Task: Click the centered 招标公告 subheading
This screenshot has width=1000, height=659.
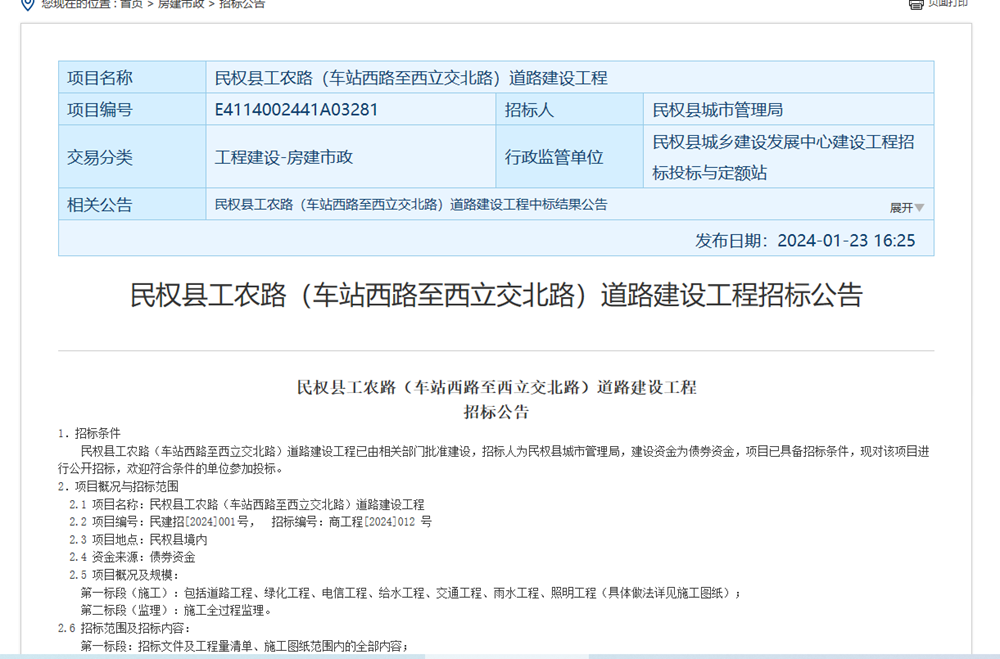Action: (496, 412)
